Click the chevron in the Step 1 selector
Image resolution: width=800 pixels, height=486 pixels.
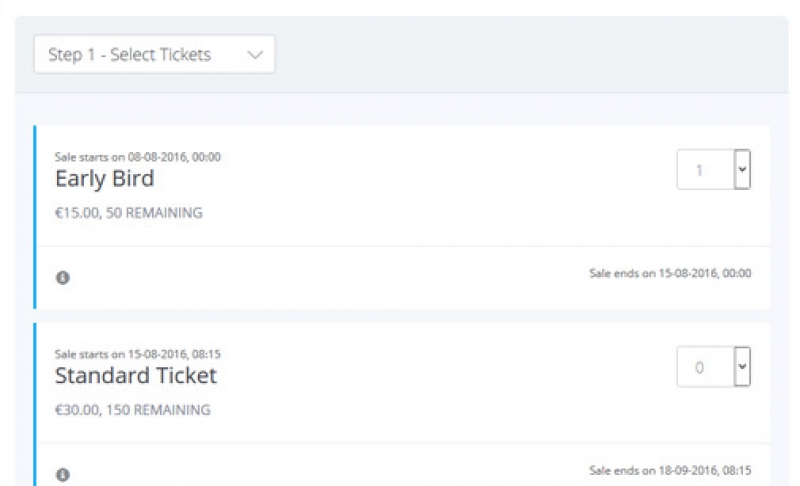tap(255, 55)
